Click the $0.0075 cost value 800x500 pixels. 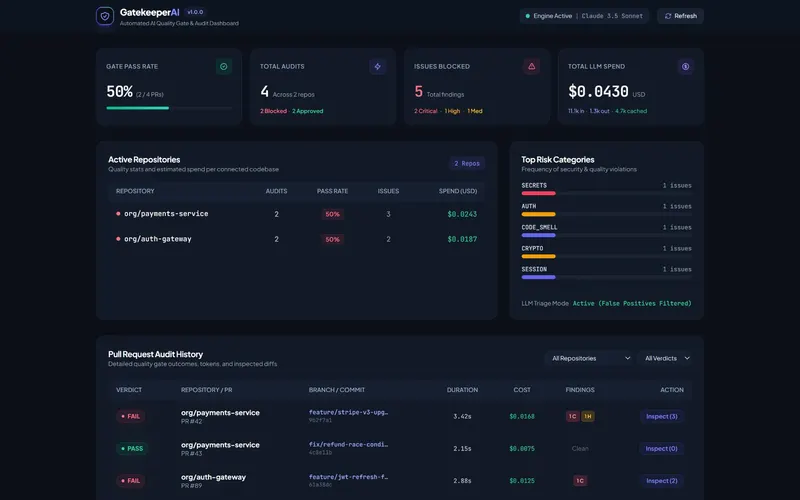click(x=522, y=448)
